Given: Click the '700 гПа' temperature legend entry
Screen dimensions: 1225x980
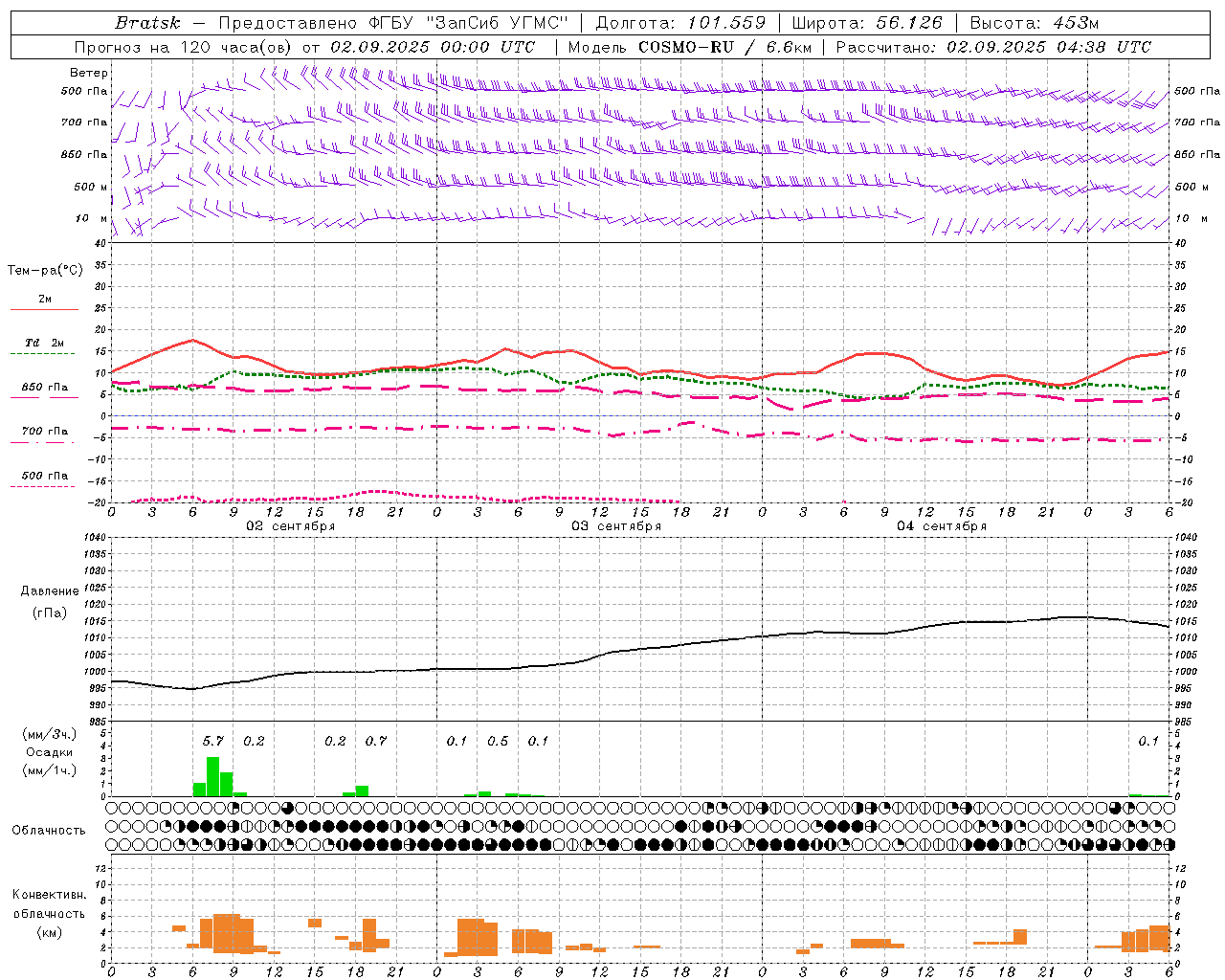Looking at the screenshot, I should 45,431.
